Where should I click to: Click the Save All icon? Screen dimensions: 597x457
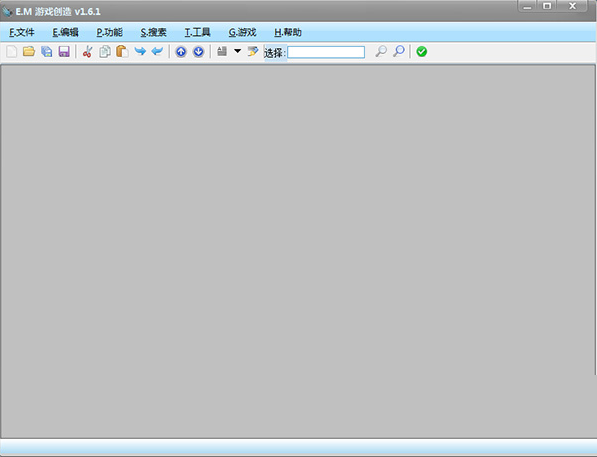point(46,51)
